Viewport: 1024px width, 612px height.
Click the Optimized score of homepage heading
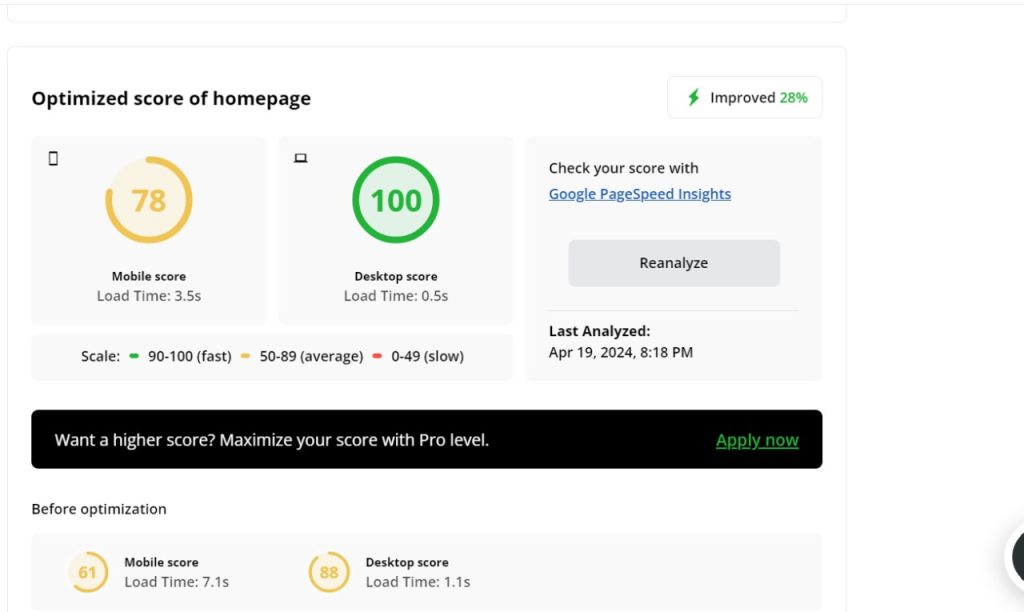(171, 99)
